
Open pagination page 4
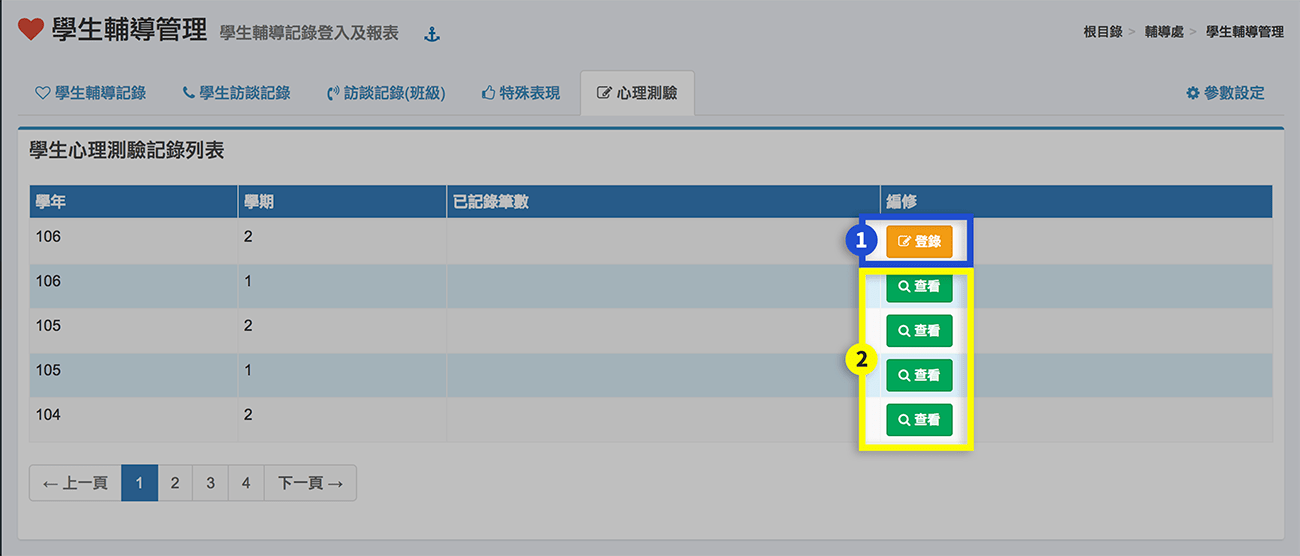coord(246,483)
